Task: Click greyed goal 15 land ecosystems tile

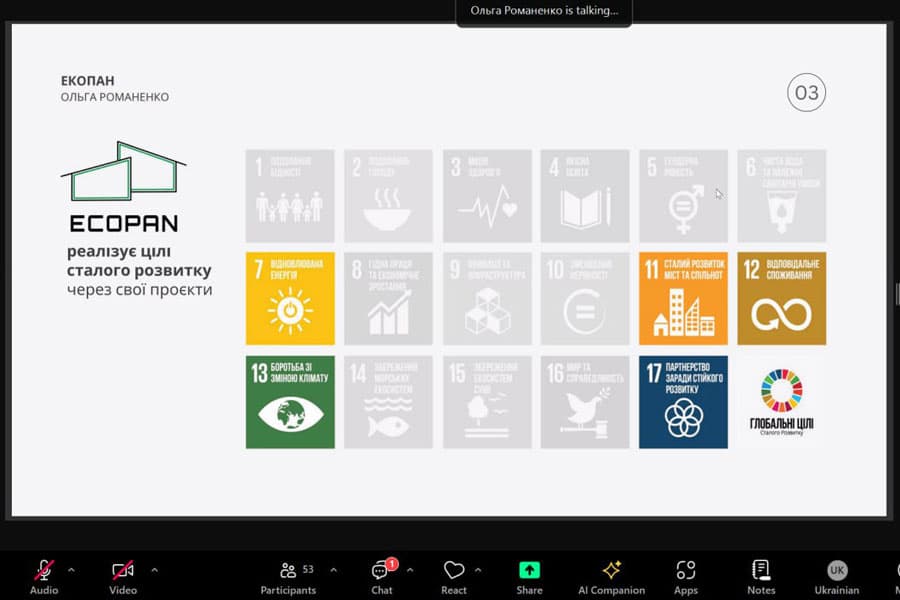Action: (x=487, y=402)
